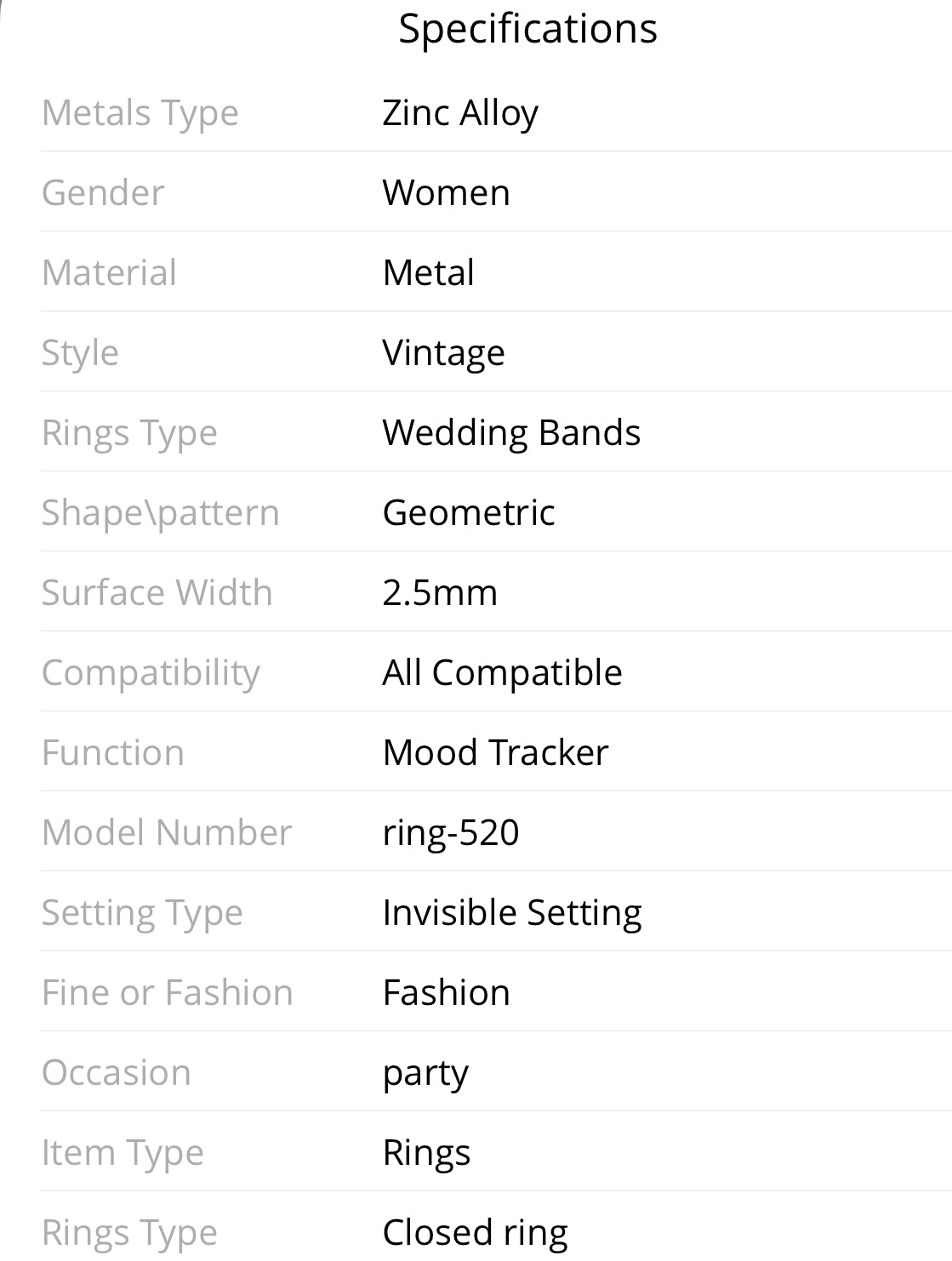Select the Wedding Bands rings type
The width and height of the screenshot is (952, 1261).
[511, 432]
